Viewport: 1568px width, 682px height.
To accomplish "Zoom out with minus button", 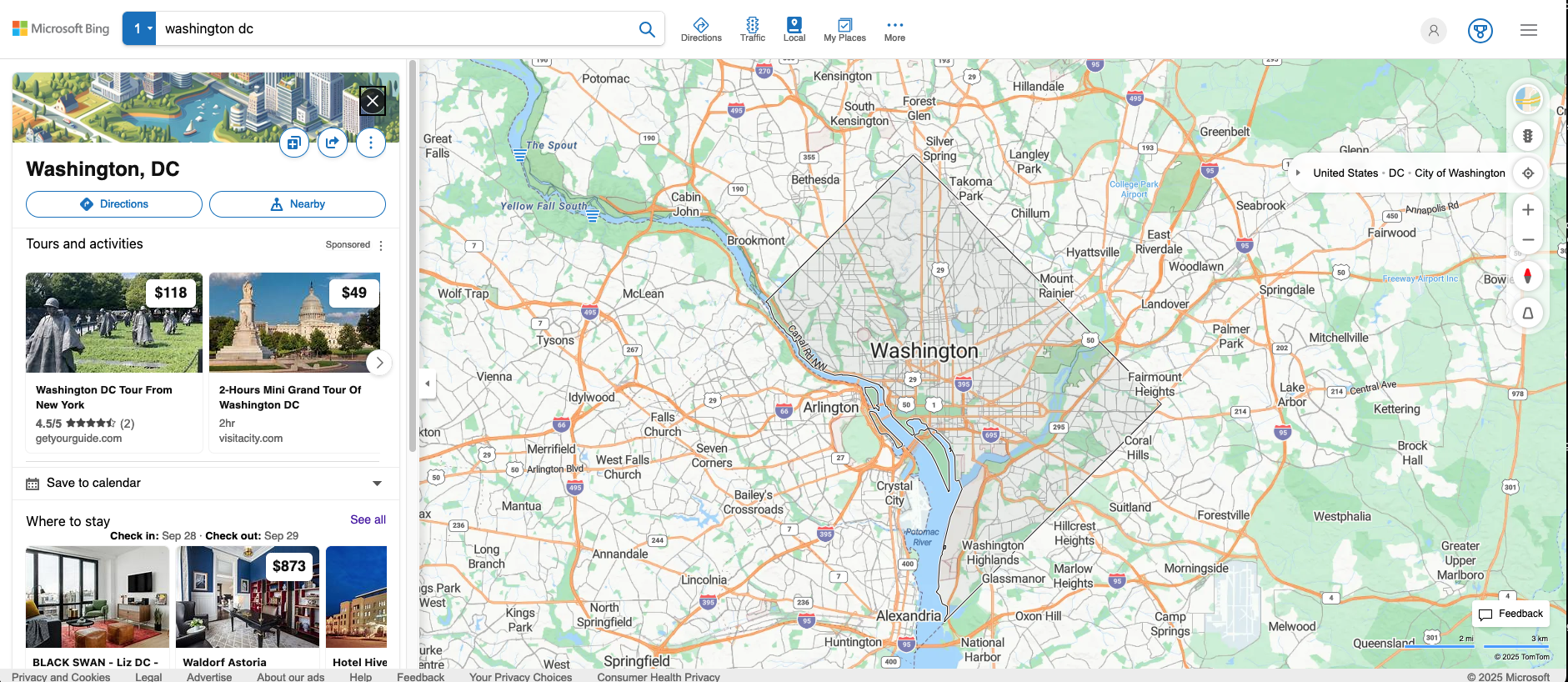I will pos(1528,240).
